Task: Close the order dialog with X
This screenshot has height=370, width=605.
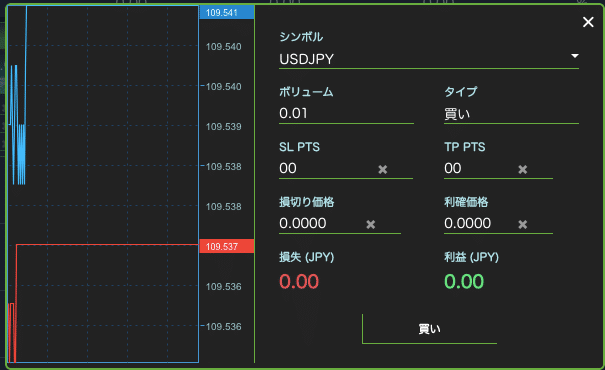Action: (x=588, y=22)
